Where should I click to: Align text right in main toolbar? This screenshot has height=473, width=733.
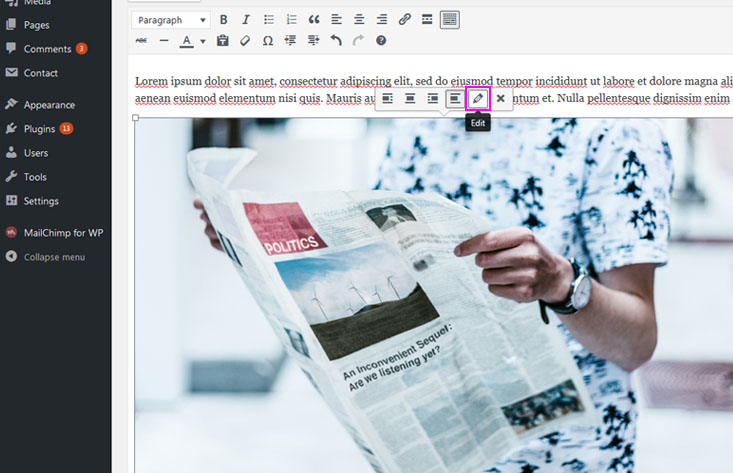point(382,20)
